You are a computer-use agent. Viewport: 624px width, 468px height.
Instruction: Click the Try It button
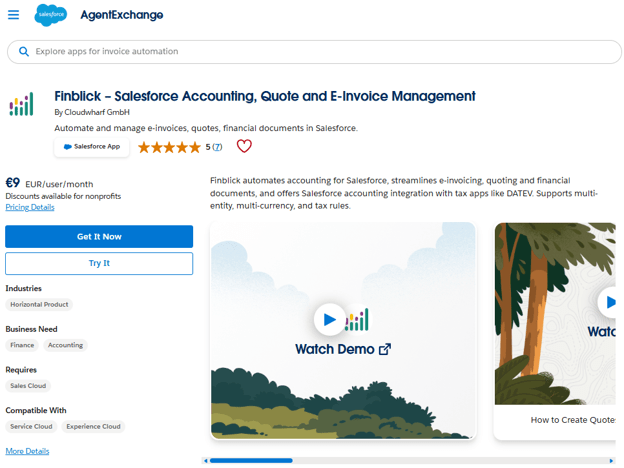tap(99, 263)
